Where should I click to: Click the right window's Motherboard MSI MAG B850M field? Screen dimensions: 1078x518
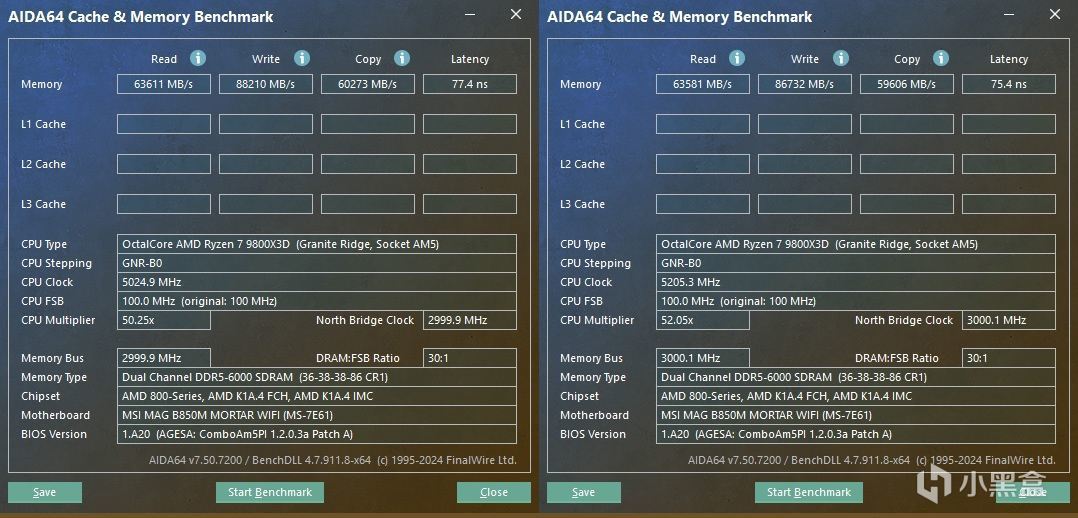(856, 415)
